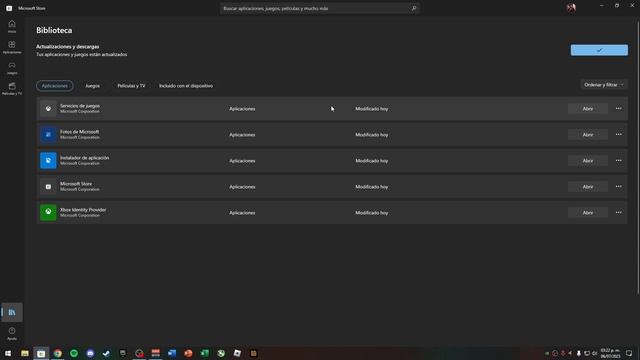Open Steam from the taskbar
Image resolution: width=640 pixels, height=360 pixels.
click(x=107, y=353)
